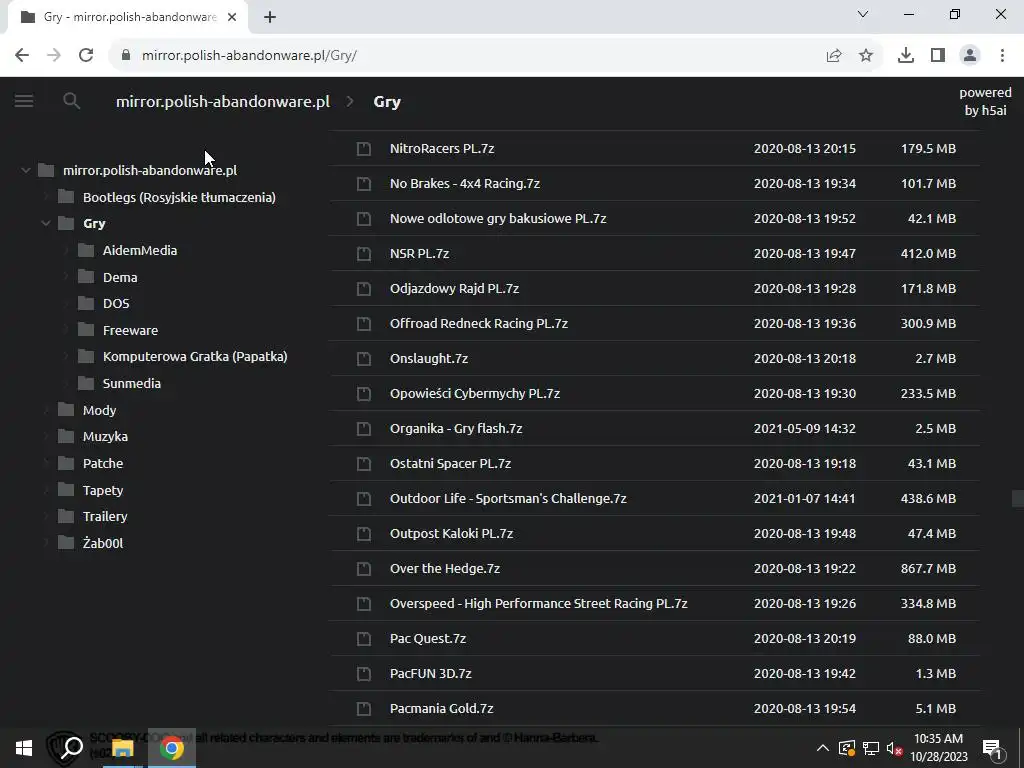The image size is (1024, 768).
Task: Click the site lock icon in address bar
Action: pos(126,56)
